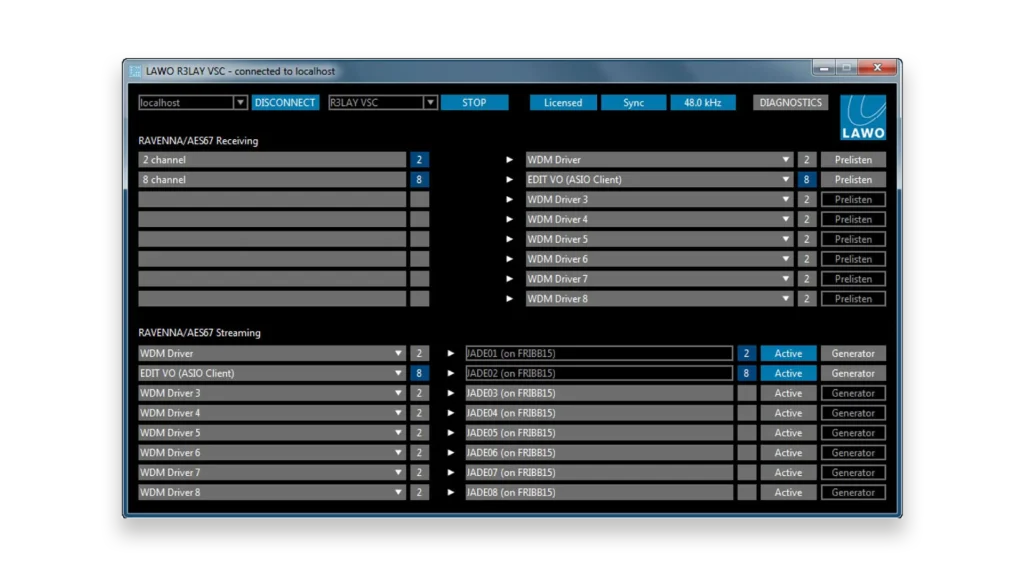1024x576 pixels.
Task: Click channel count 8 beside 8 channel stream
Action: point(419,180)
